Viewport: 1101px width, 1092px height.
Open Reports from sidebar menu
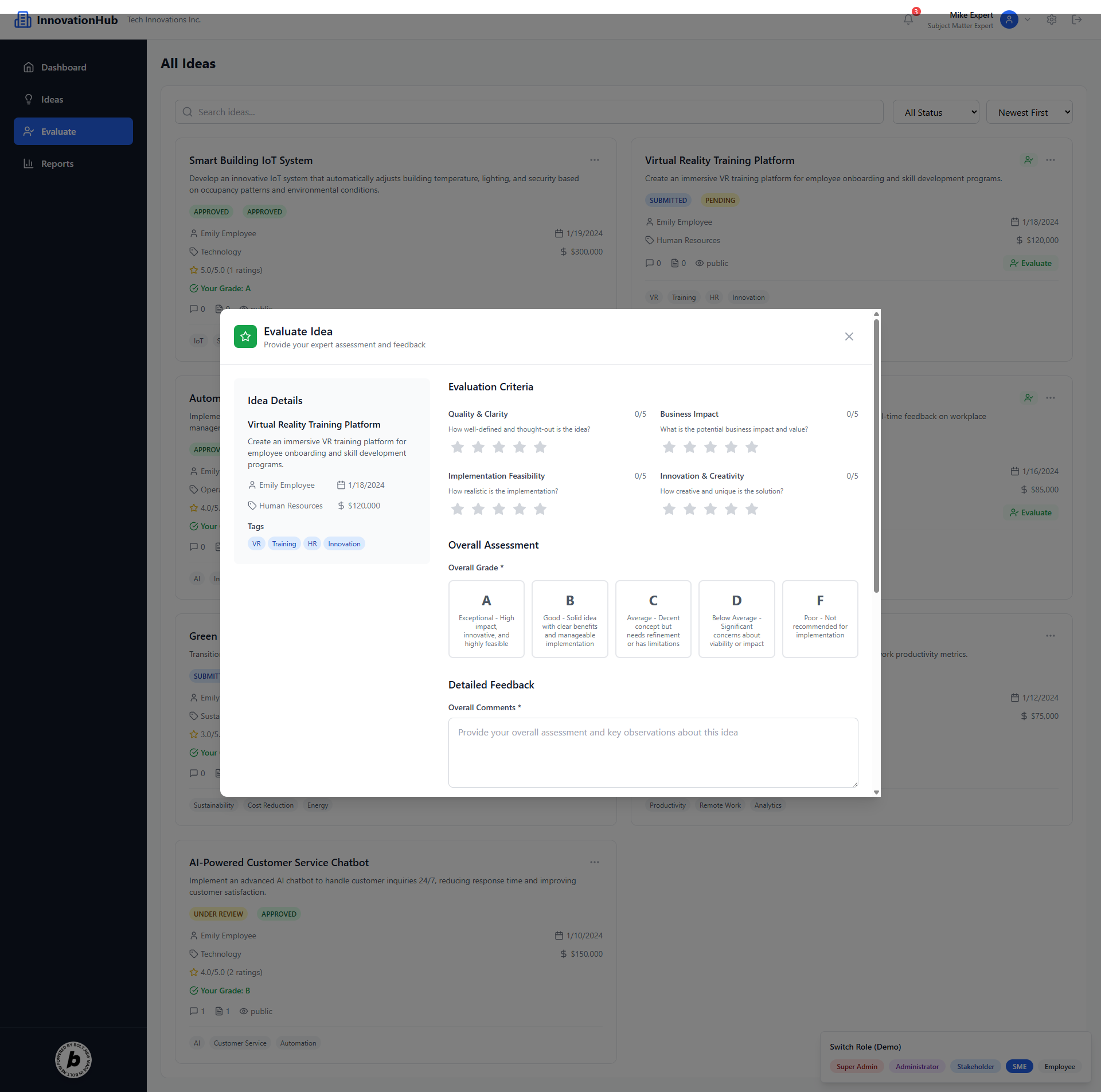tap(57, 163)
